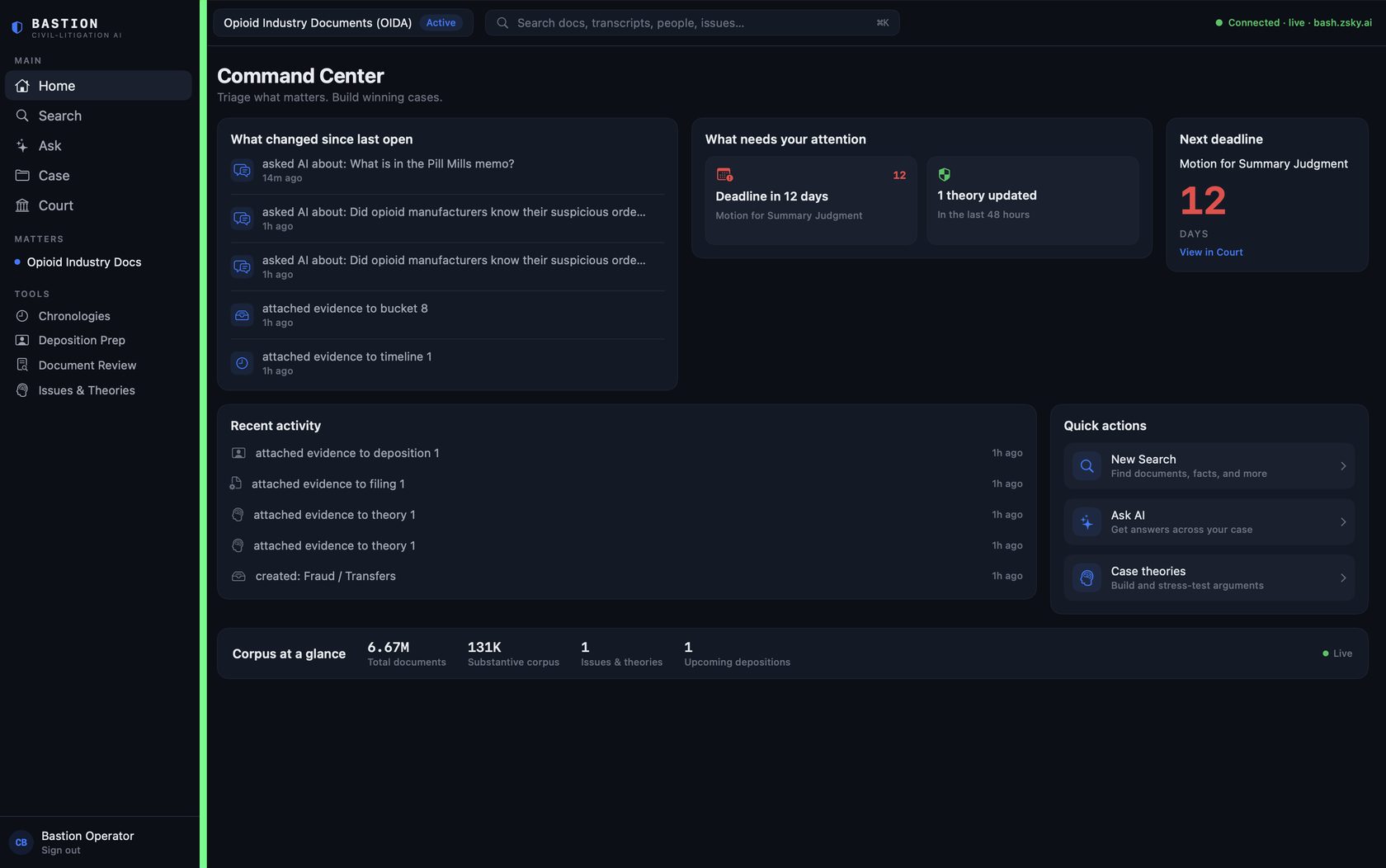Click the Chronologies clock icon
Screen dimensions: 1386x868
click(x=22, y=316)
